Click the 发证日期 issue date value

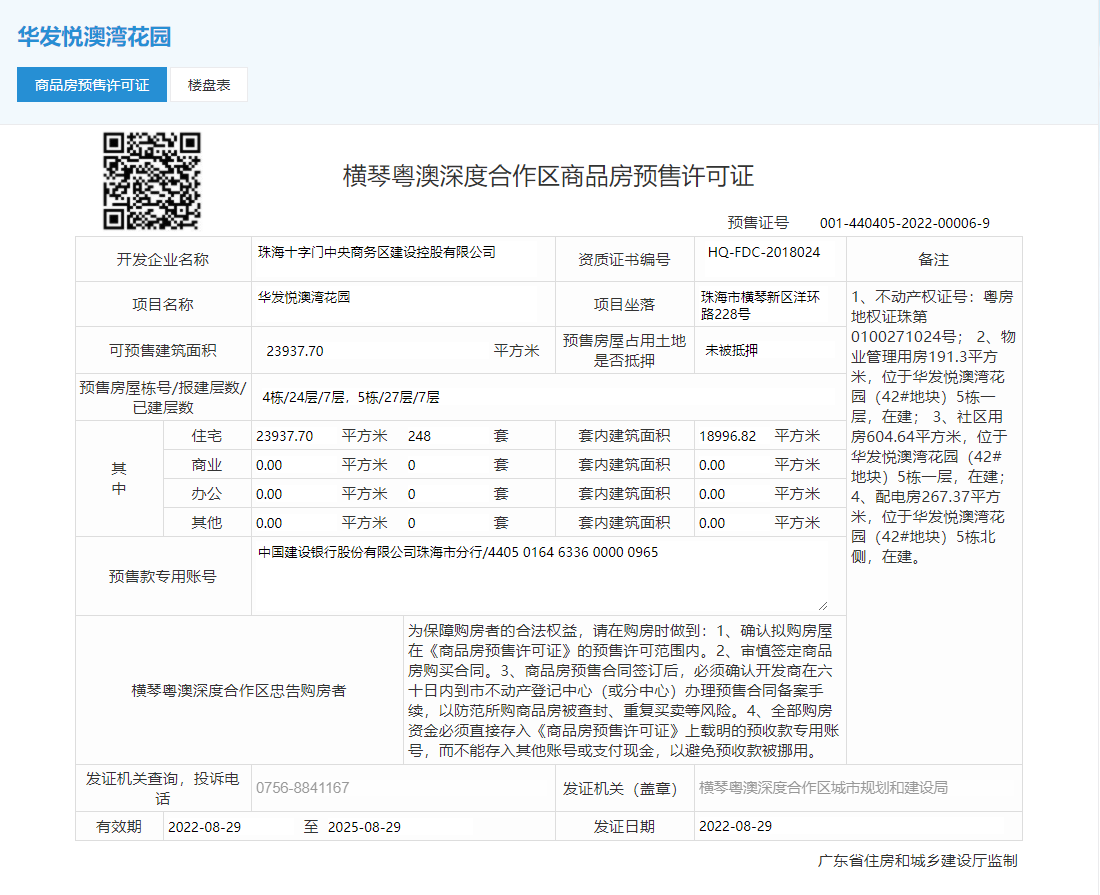[736, 826]
